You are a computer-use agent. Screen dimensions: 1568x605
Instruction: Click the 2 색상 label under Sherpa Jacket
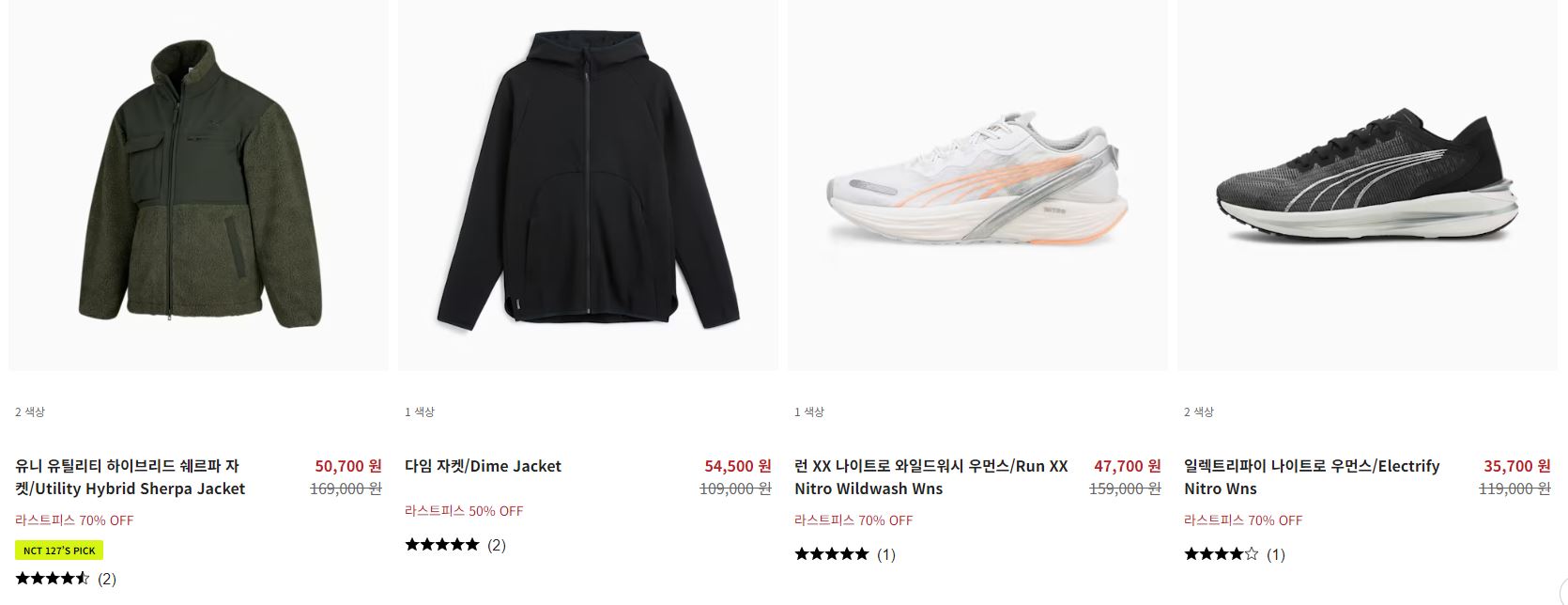(x=30, y=412)
